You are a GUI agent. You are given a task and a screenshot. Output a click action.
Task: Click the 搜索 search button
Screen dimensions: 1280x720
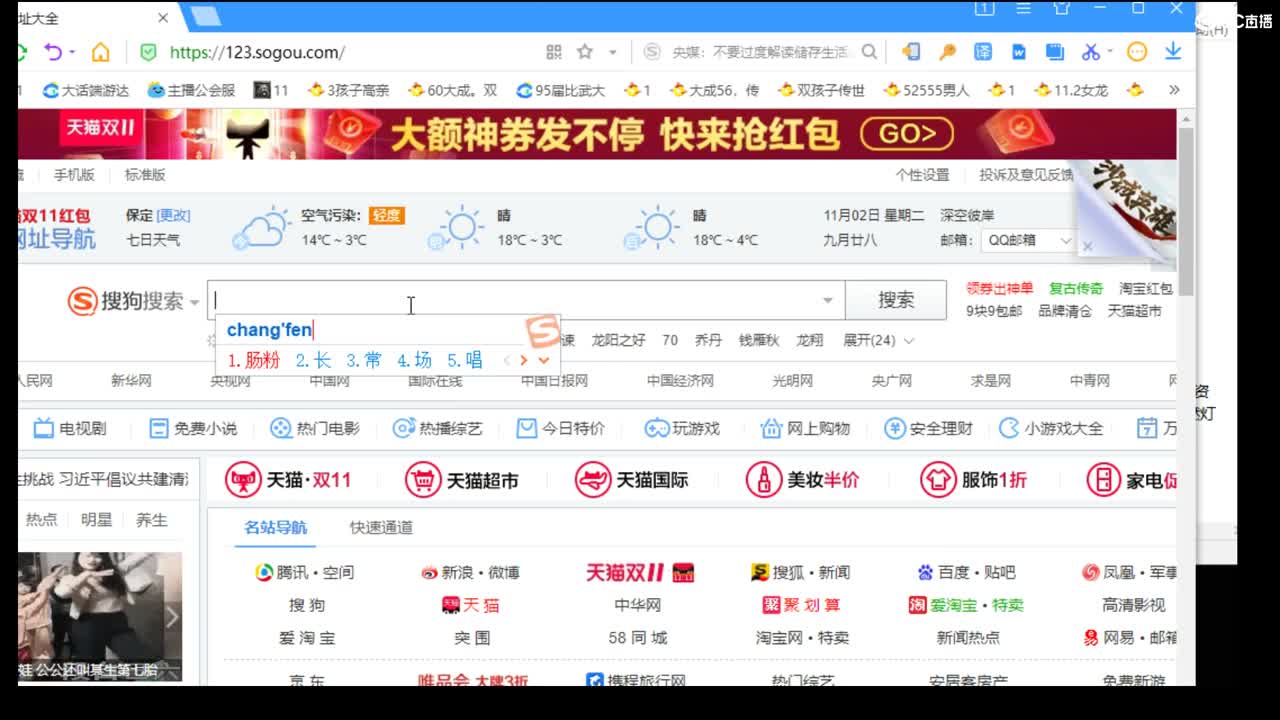tap(896, 300)
